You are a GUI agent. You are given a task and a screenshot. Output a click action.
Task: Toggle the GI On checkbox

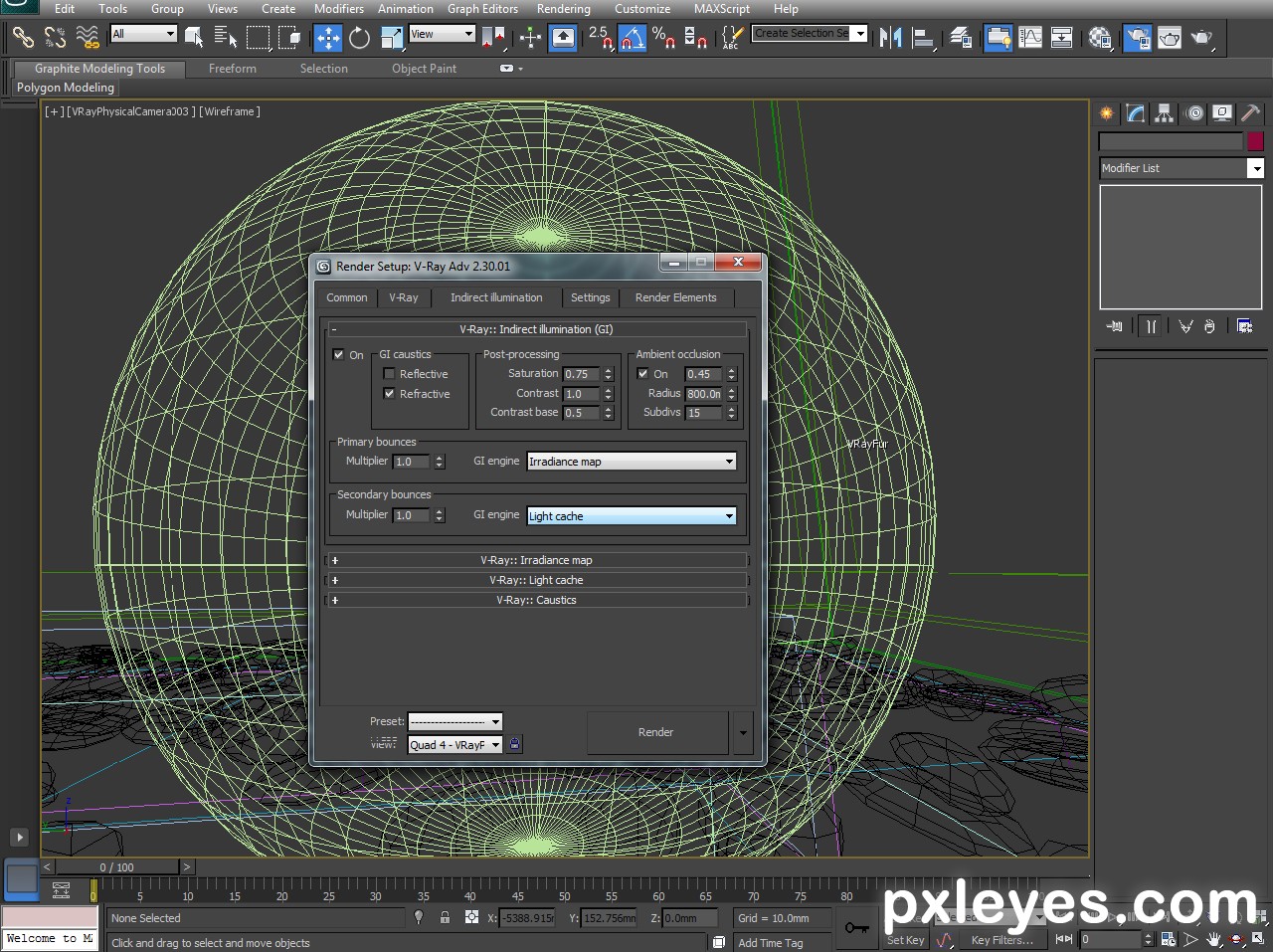pyautogui.click(x=338, y=354)
